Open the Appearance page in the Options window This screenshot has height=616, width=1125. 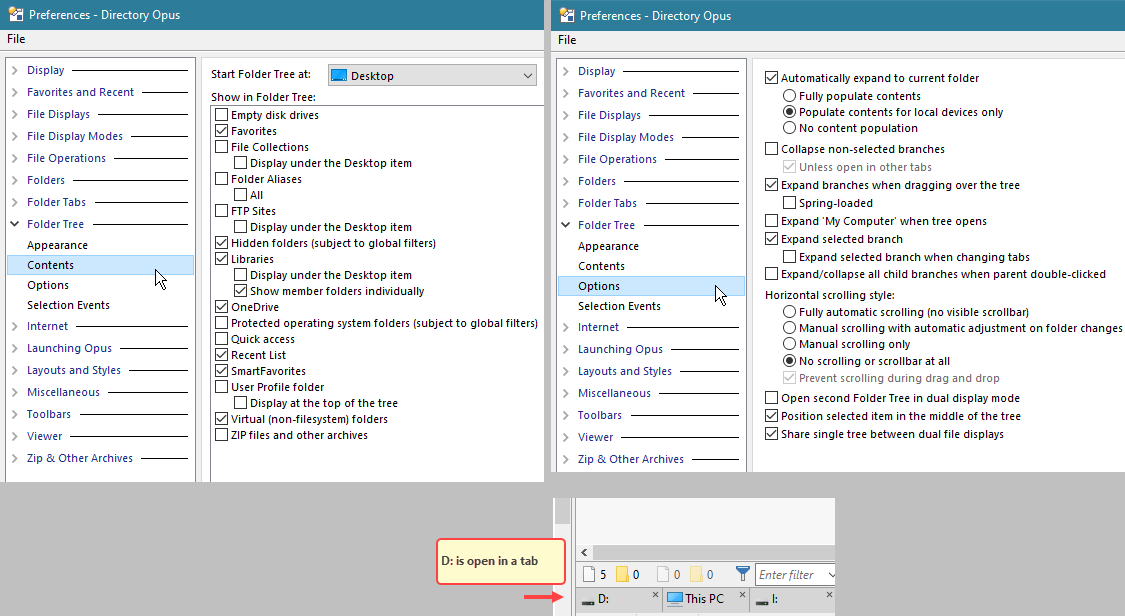point(608,246)
